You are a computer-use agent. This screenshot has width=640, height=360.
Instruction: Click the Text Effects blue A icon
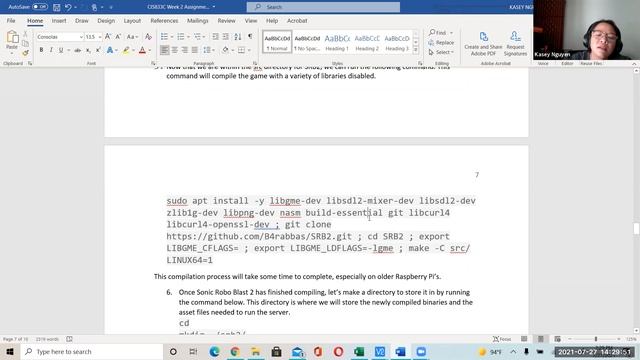point(109,50)
